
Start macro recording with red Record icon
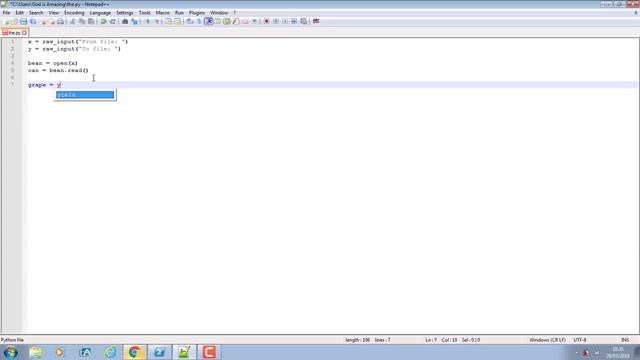[x=266, y=21]
